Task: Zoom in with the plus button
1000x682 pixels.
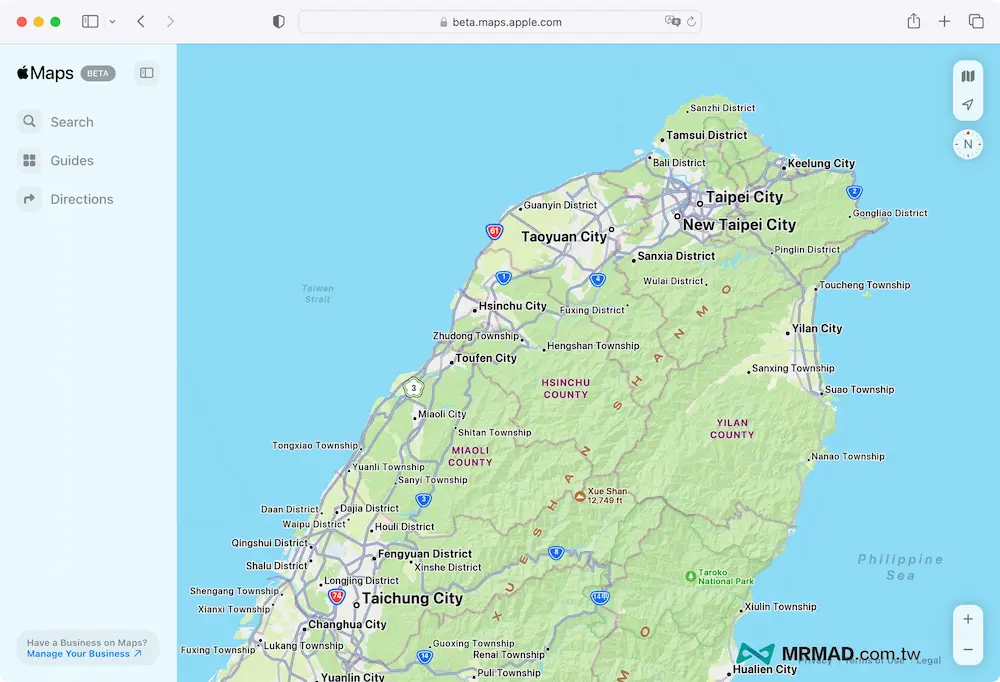Action: (x=967, y=619)
